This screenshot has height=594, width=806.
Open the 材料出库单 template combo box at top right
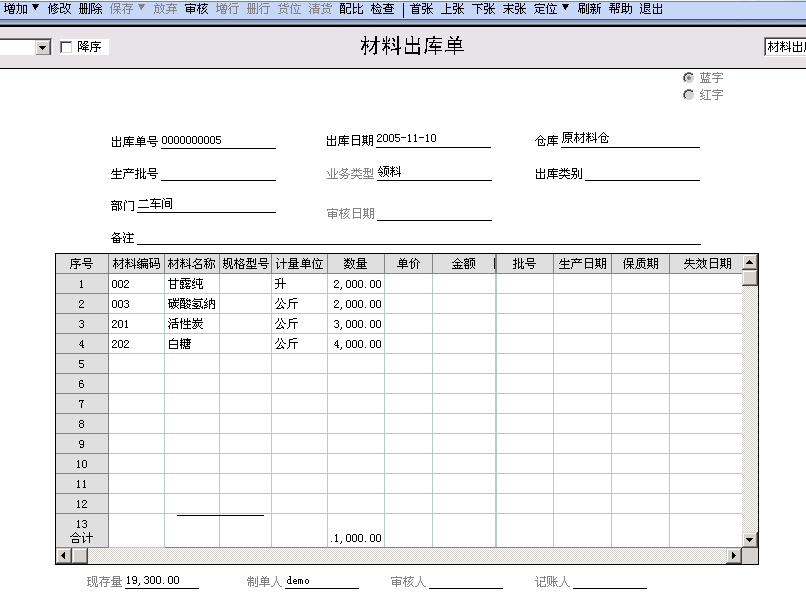785,47
